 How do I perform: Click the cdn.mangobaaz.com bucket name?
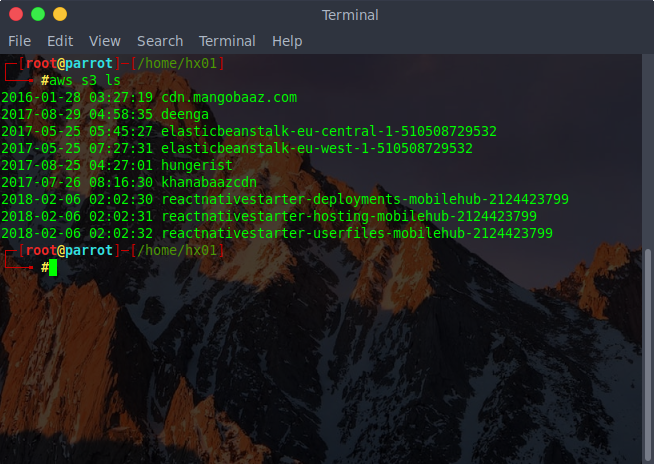coord(229,98)
